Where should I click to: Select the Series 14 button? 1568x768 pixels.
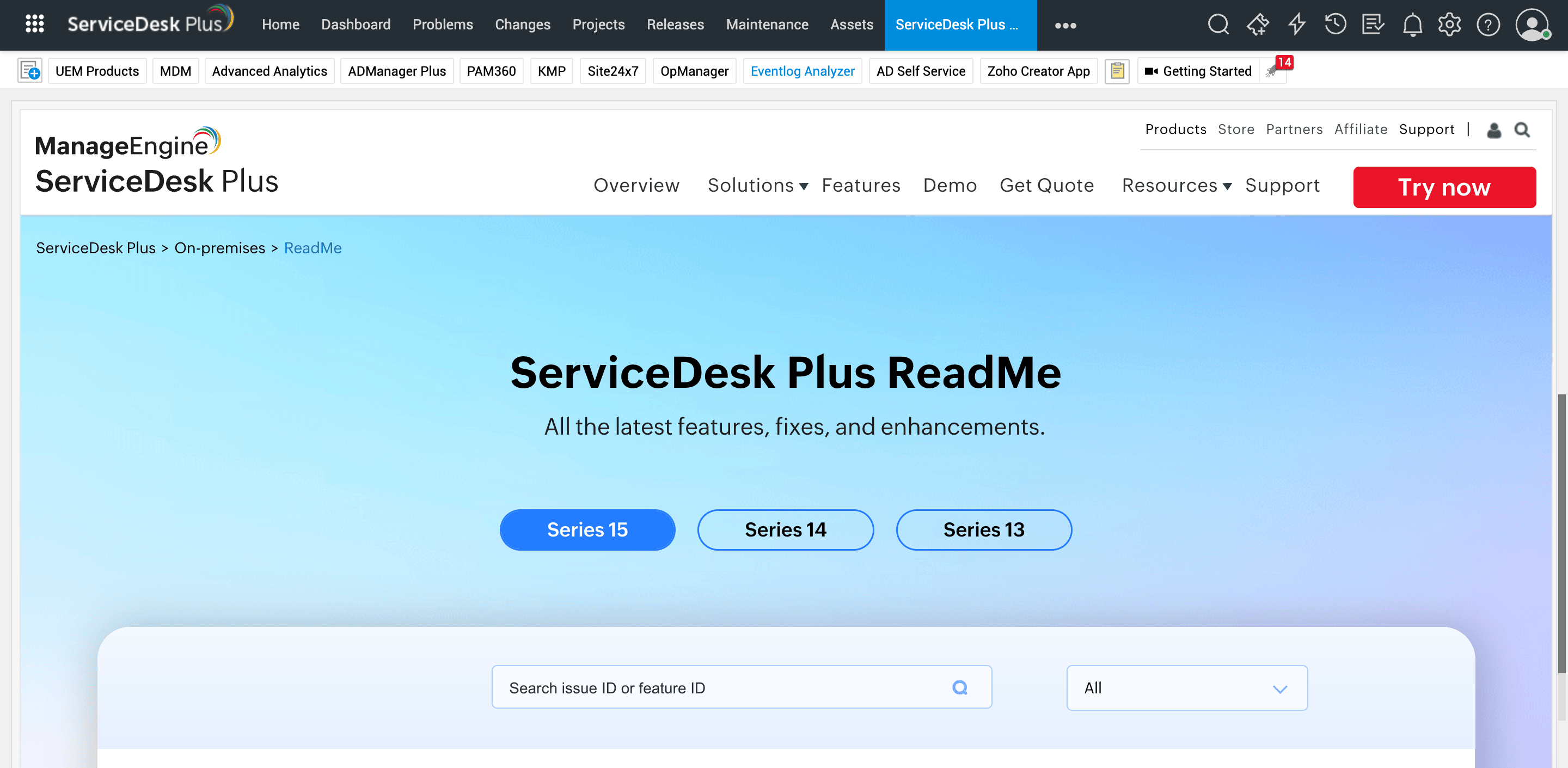point(785,529)
